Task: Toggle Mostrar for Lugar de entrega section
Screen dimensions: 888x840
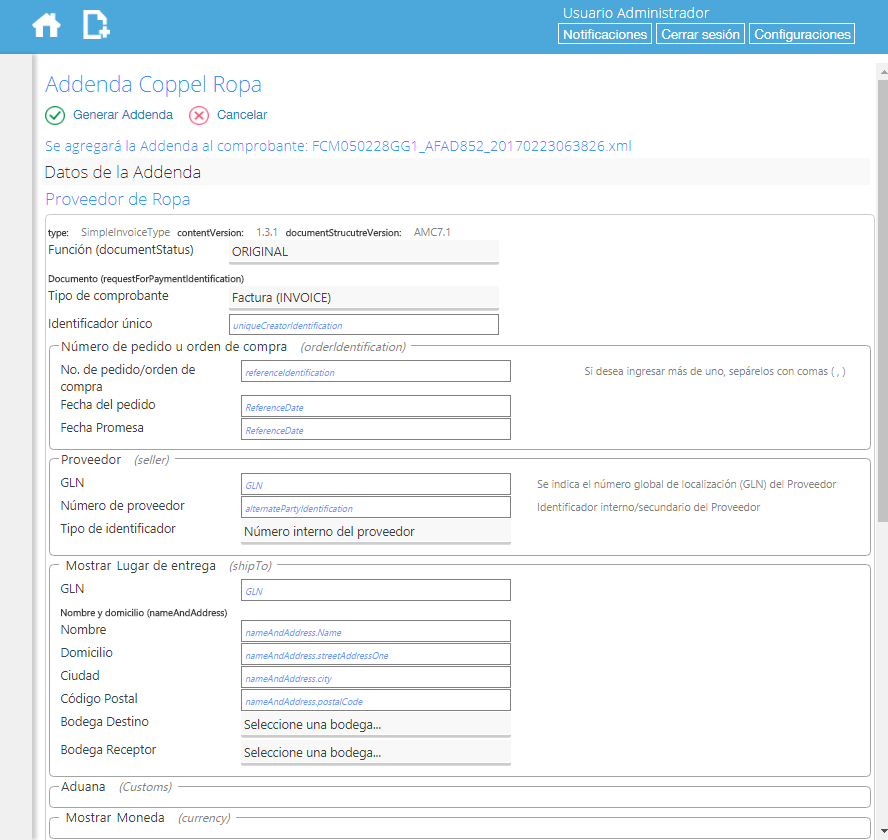Action: 88,566
